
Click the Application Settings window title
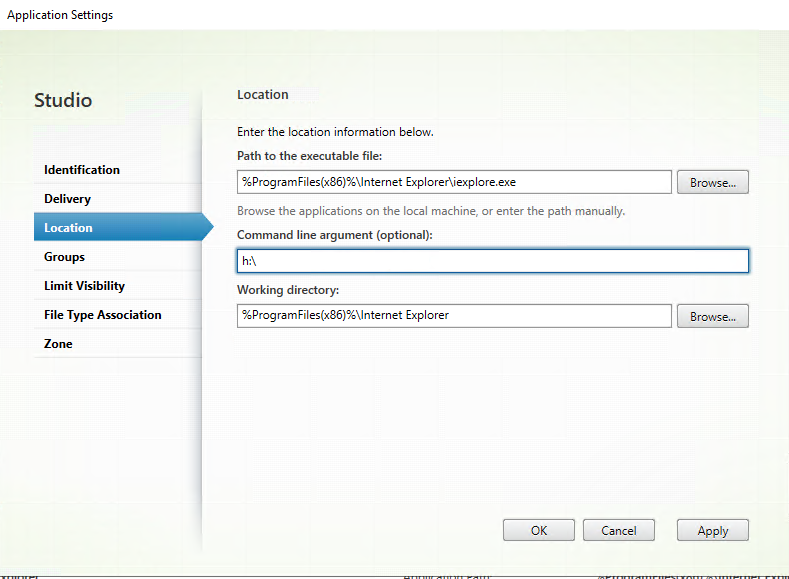point(60,15)
